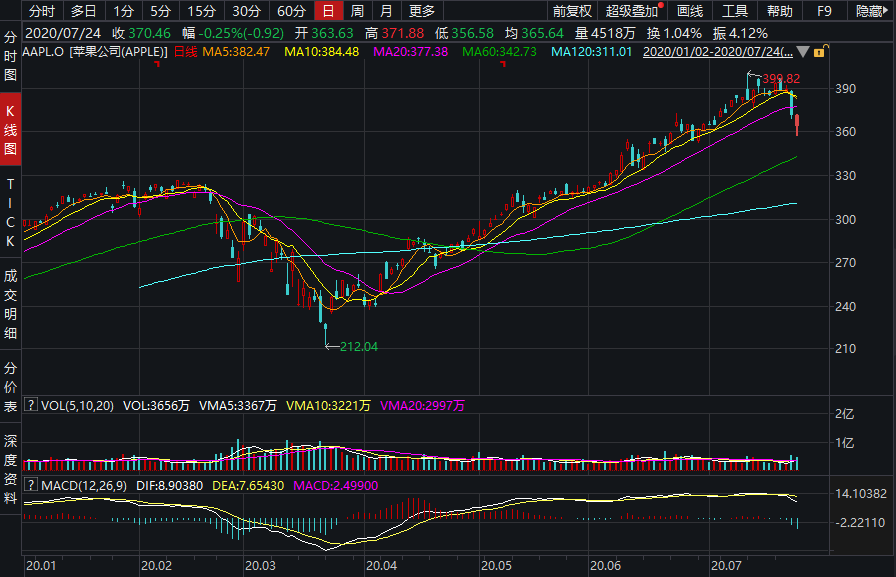This screenshot has width=896, height=577.
Task: Switch to the 日 daily period
Action: tap(328, 11)
